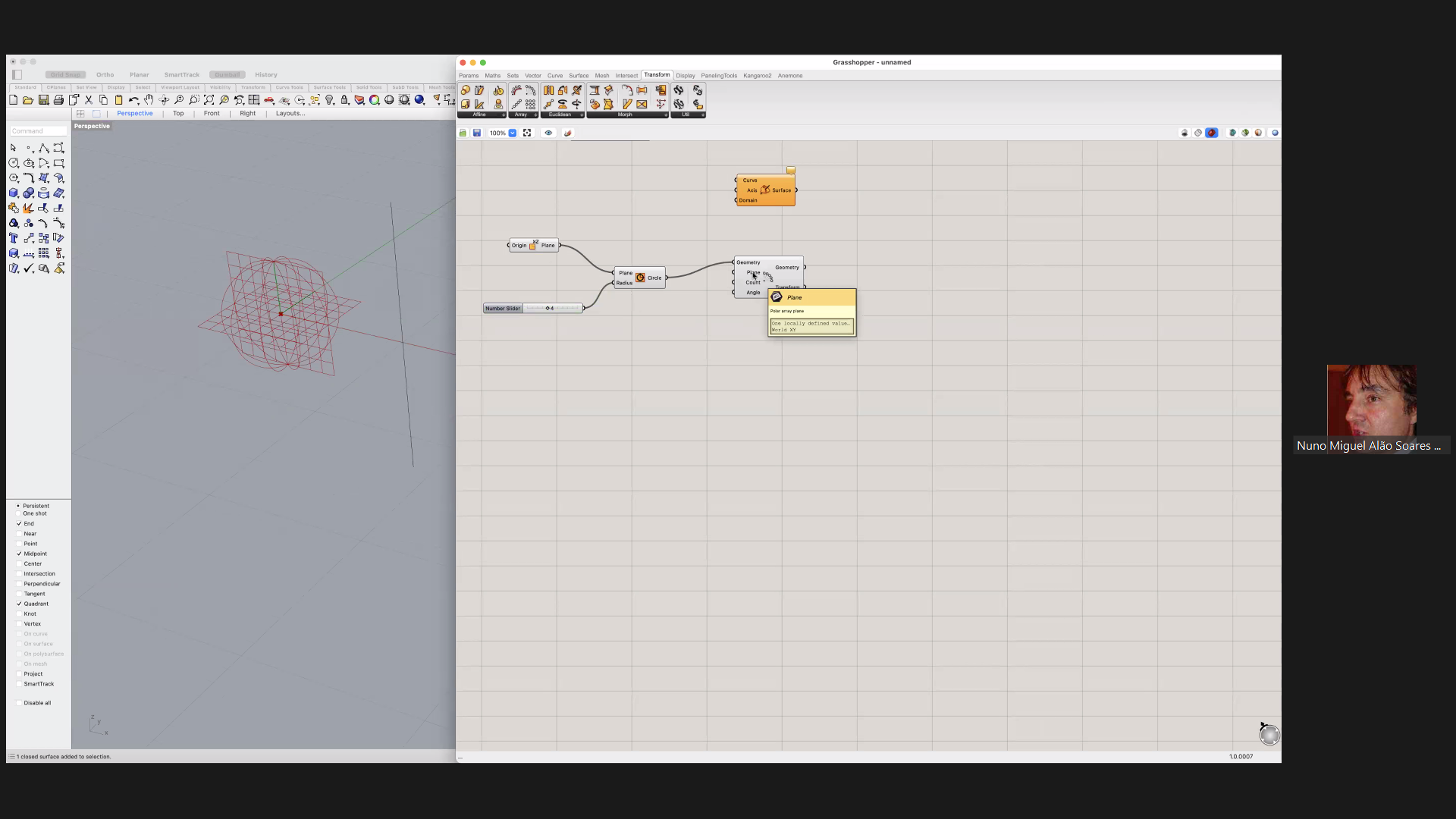Click the eye preview icon on canvas toolbar
This screenshot has height=819, width=1456.
tap(548, 133)
